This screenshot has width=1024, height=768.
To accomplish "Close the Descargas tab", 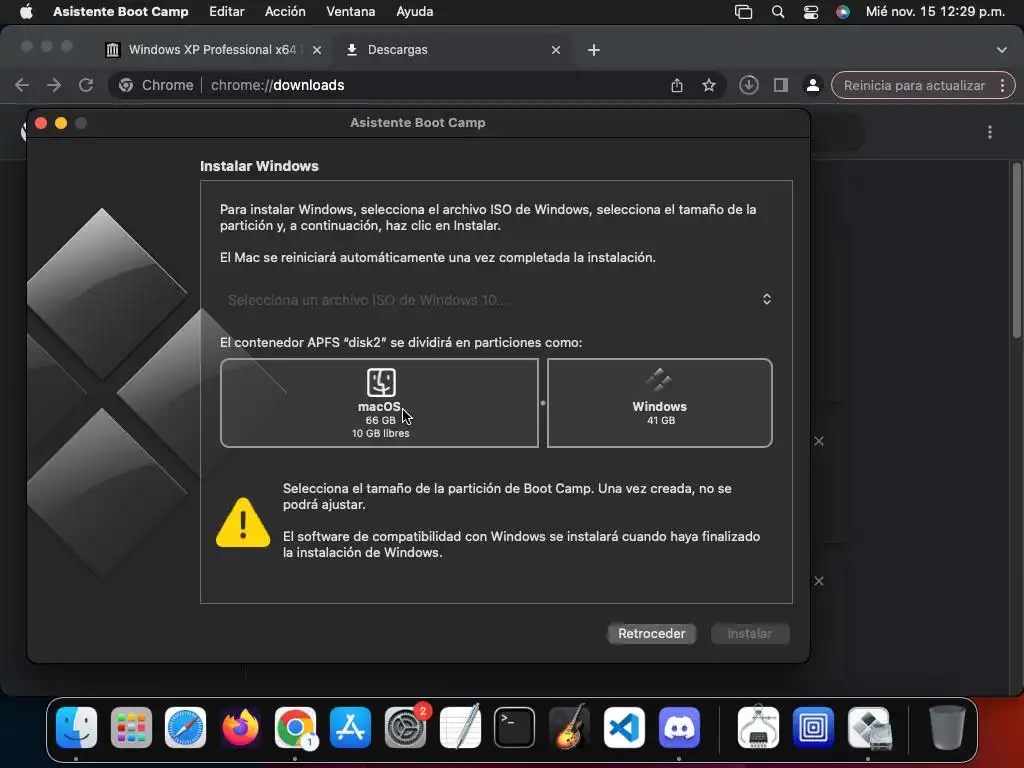I will [x=556, y=50].
